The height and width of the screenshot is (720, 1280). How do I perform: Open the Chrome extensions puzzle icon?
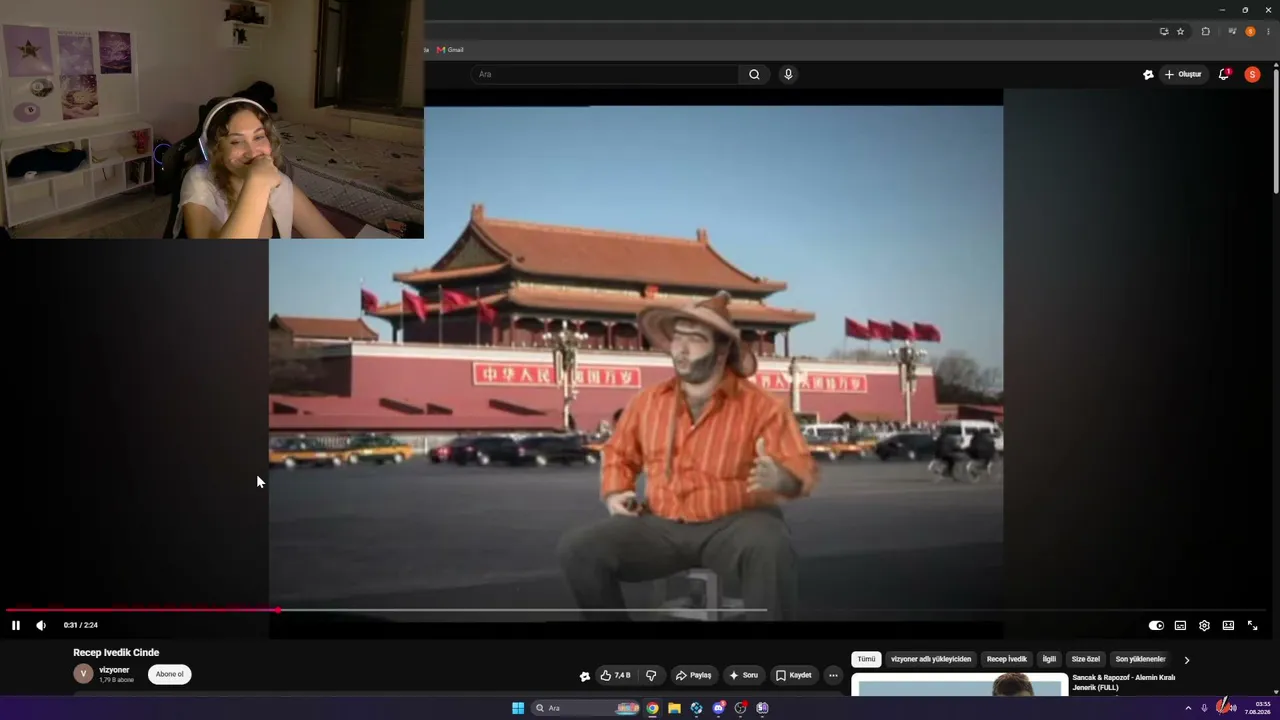pyautogui.click(x=1206, y=31)
